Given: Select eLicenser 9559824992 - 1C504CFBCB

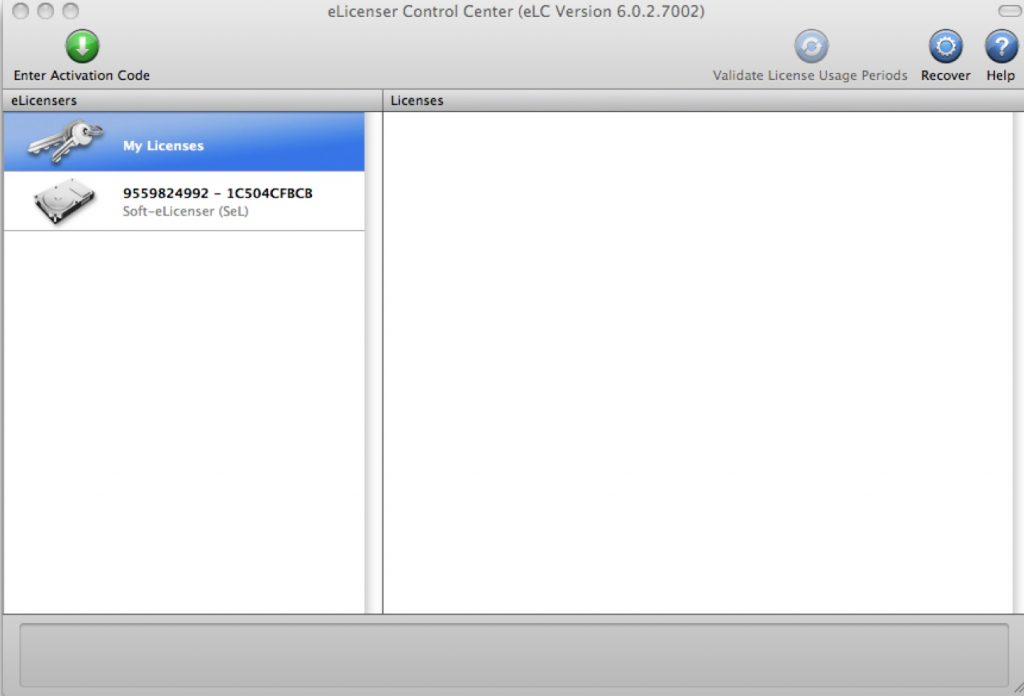Looking at the screenshot, I should click(x=184, y=201).
